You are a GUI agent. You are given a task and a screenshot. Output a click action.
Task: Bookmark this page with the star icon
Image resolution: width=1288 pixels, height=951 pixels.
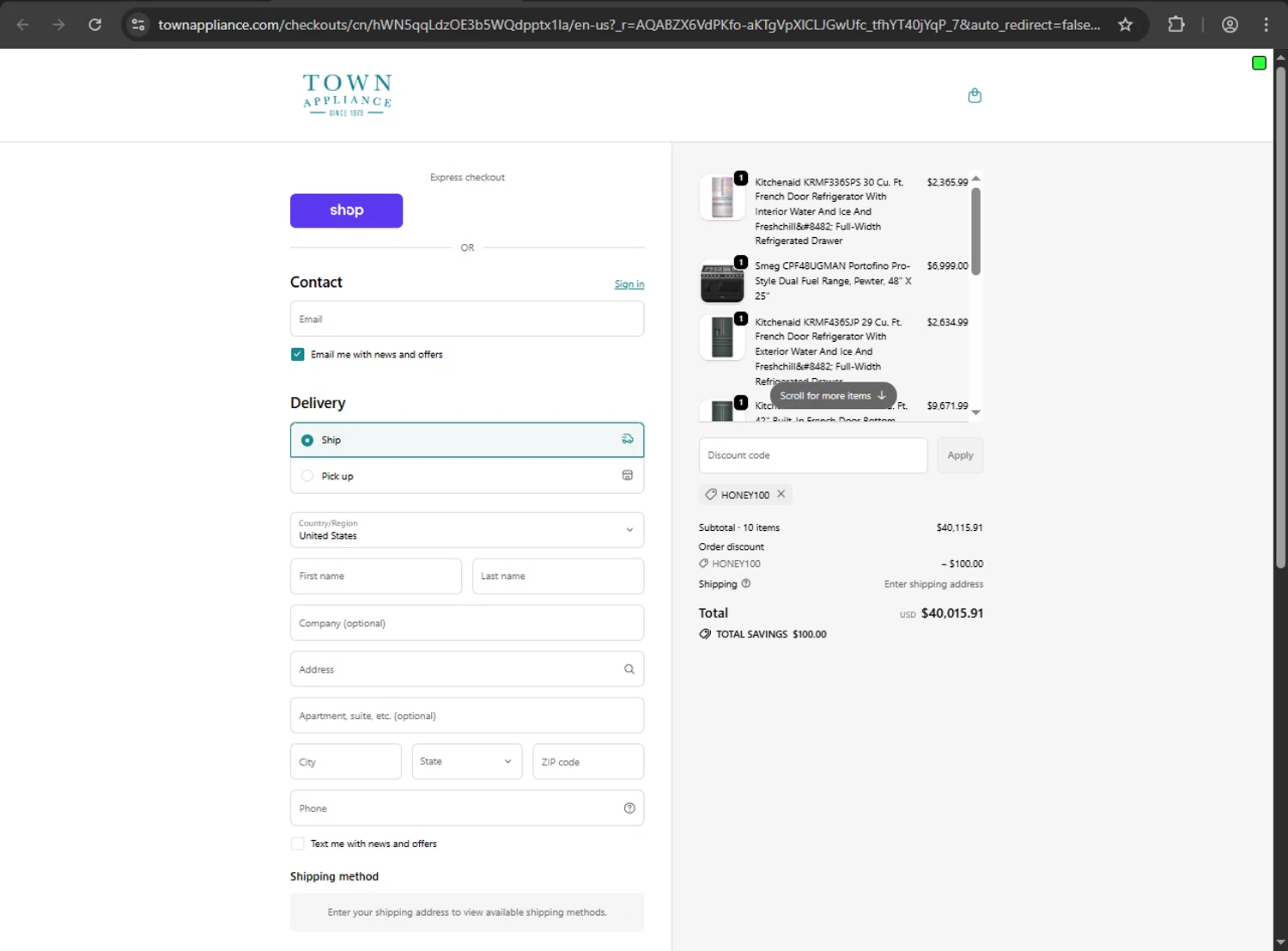click(x=1125, y=25)
